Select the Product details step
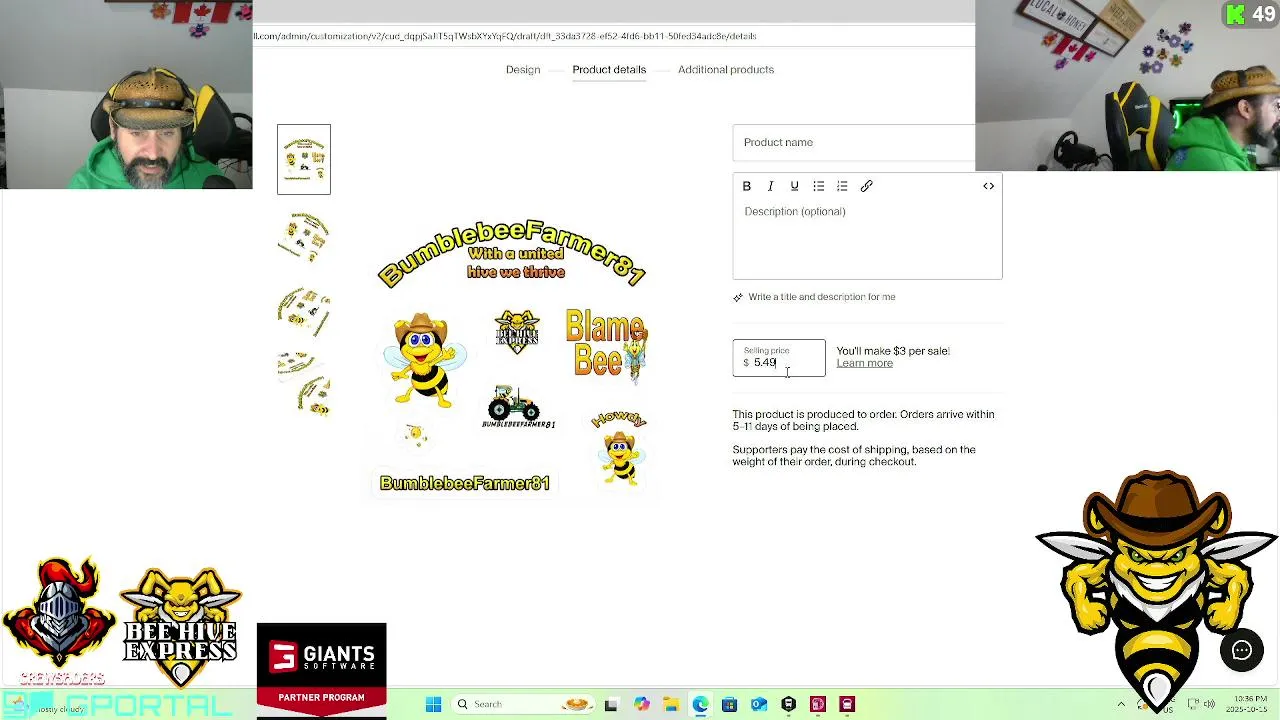The height and width of the screenshot is (720, 1280). [609, 70]
